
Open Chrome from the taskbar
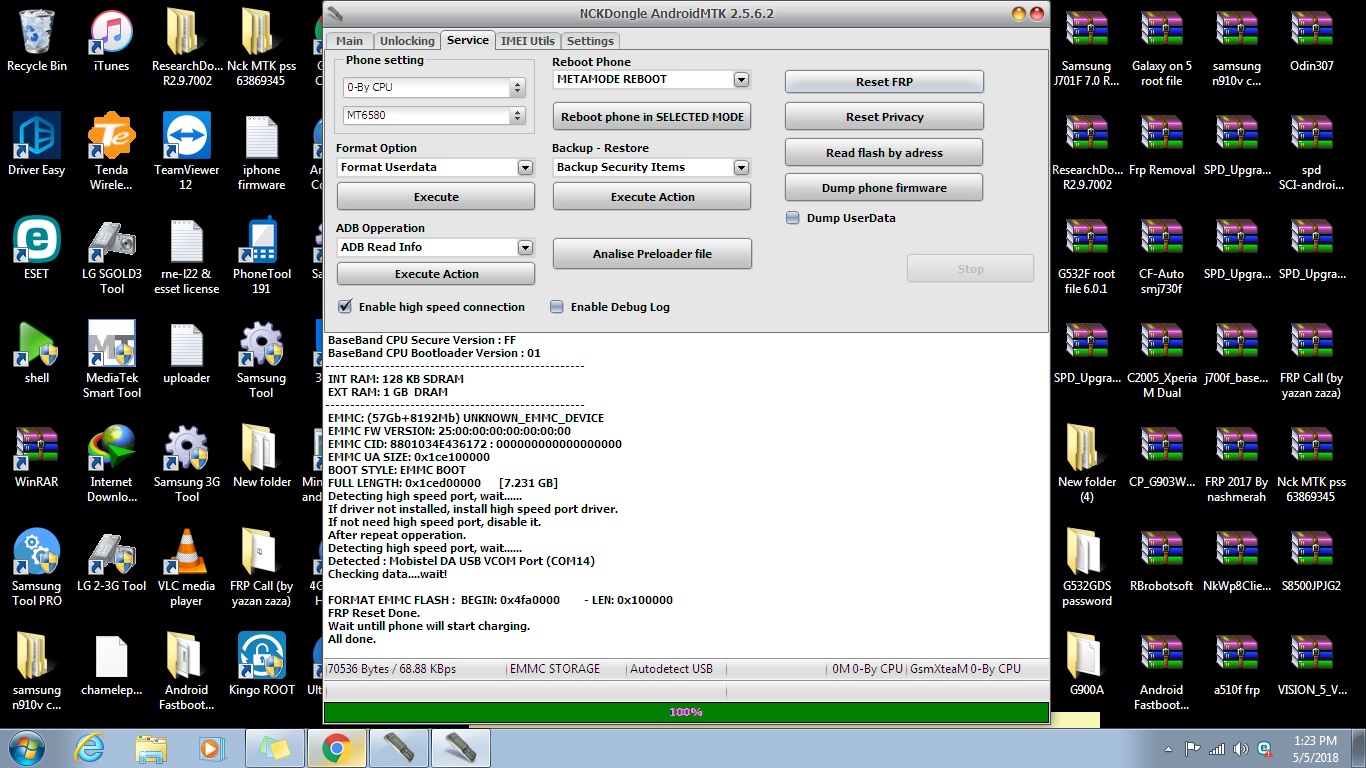click(335, 747)
